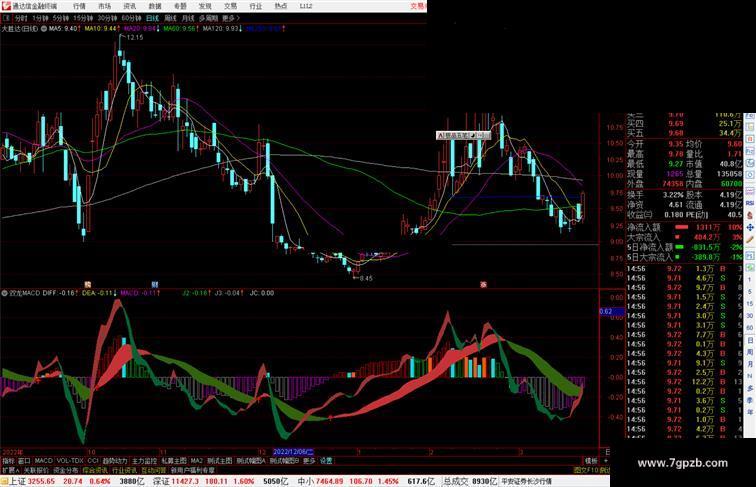Viewport: 756px width, 487px height.
Task: Select the pencil drawing tool icon
Action: pos(750,239)
